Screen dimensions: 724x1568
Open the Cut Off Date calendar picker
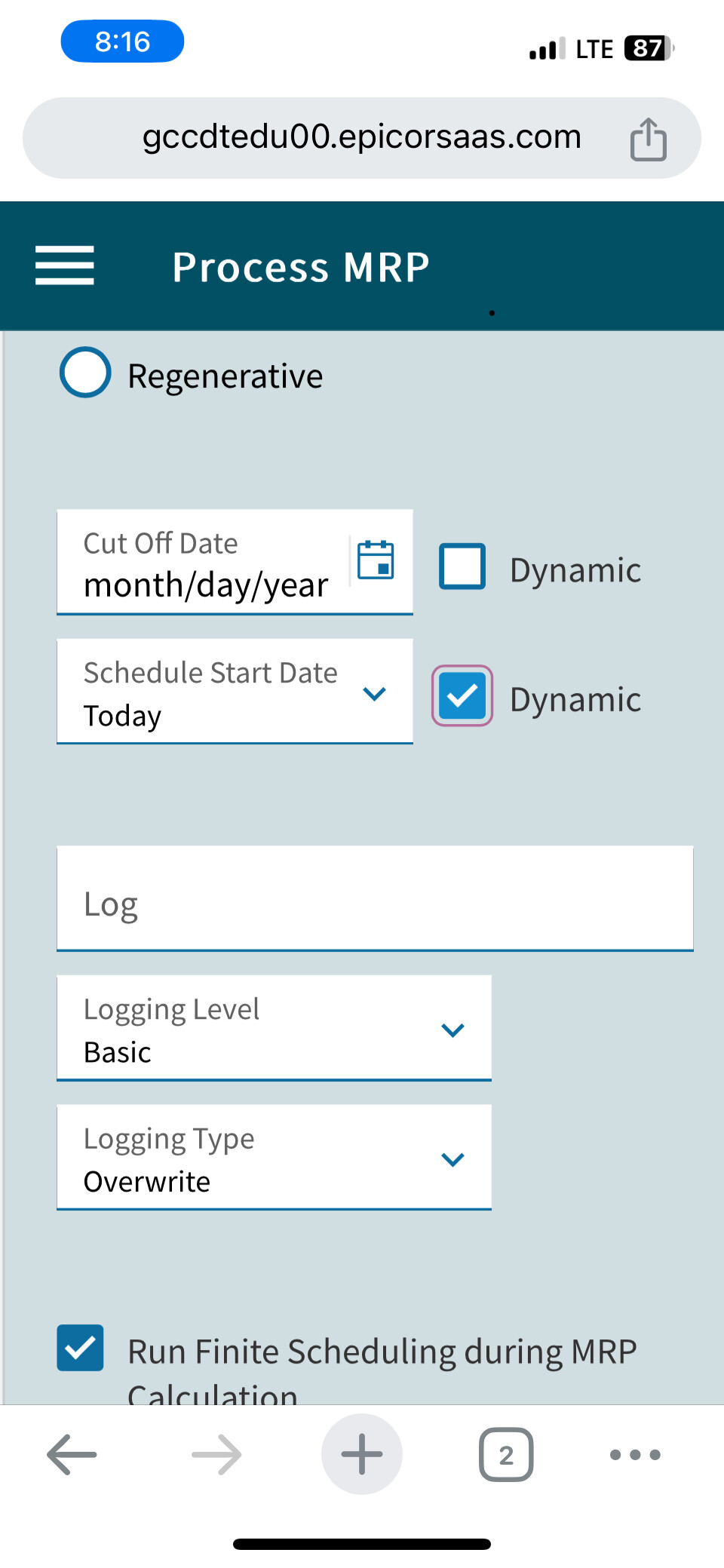pyautogui.click(x=376, y=560)
